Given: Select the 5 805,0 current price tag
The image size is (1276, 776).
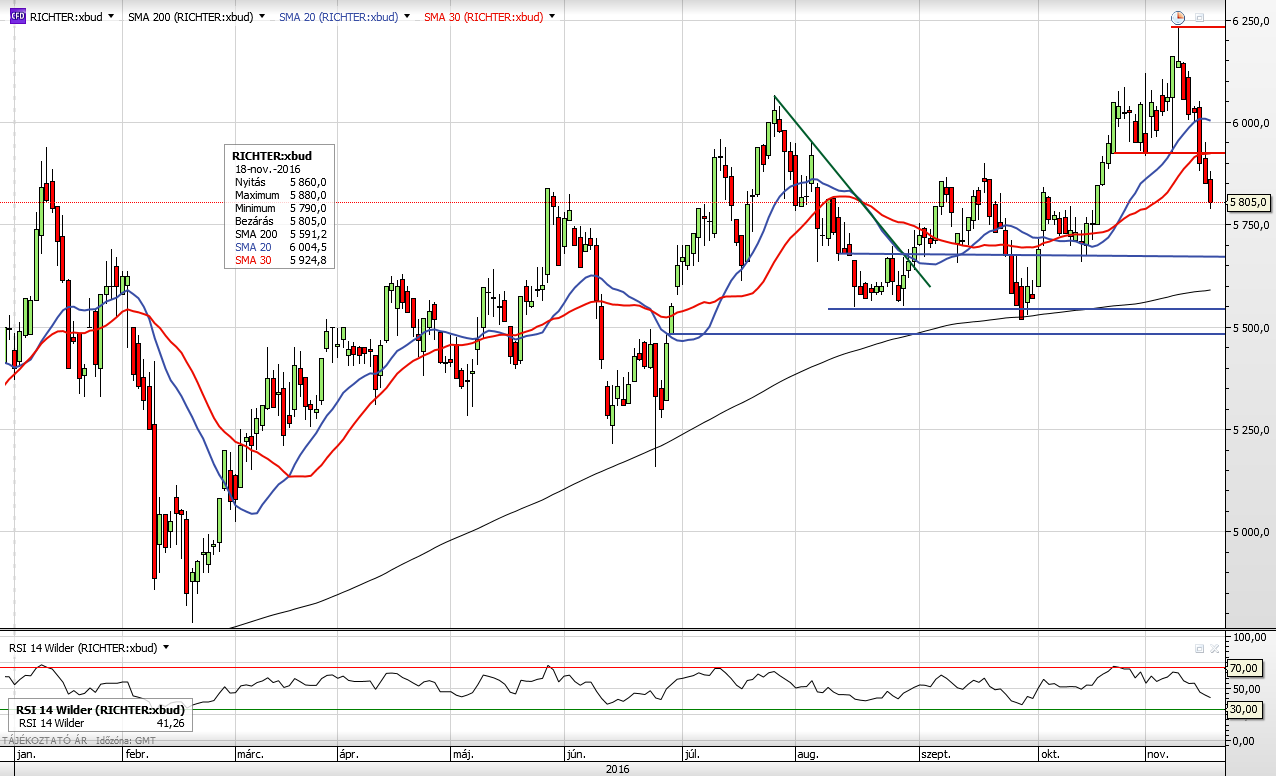Looking at the screenshot, I should (x=1250, y=202).
